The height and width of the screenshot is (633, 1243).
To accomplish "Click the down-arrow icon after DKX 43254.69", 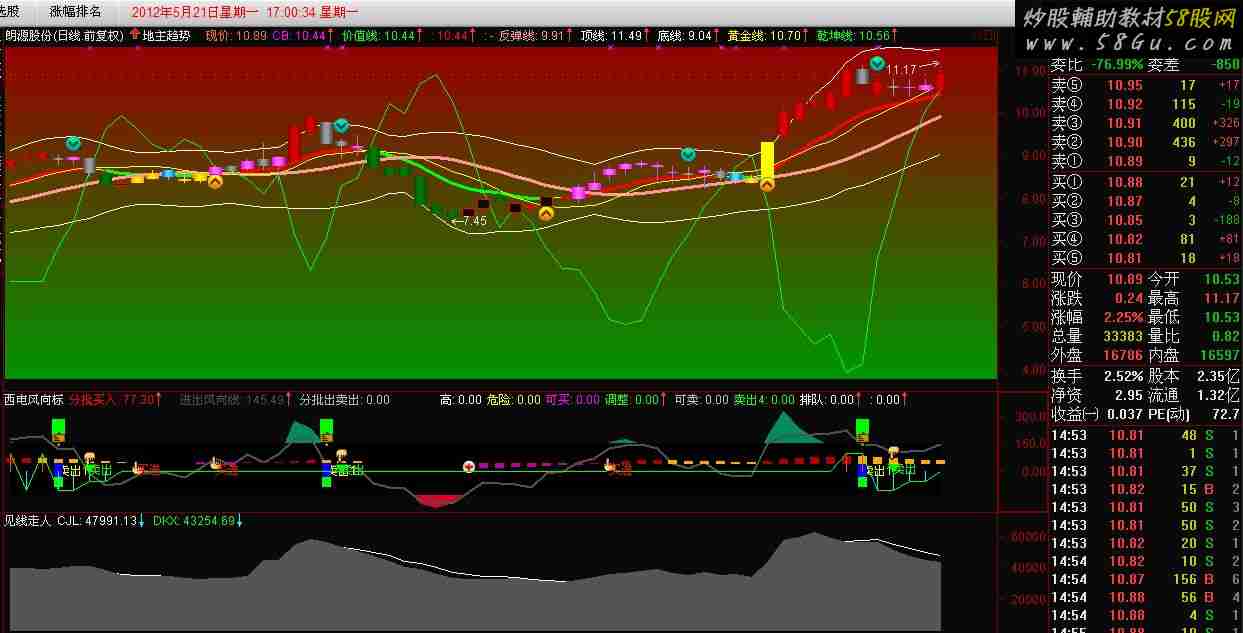I will tap(239, 520).
